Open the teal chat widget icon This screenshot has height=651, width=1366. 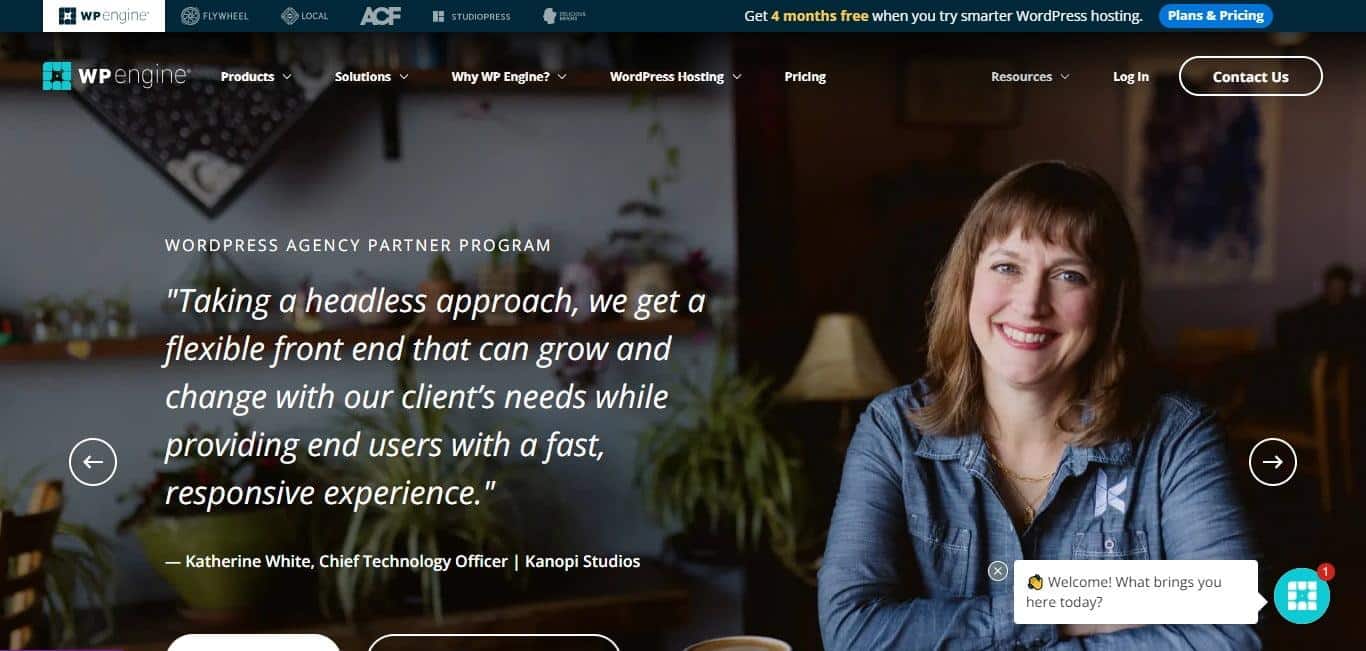point(1302,596)
